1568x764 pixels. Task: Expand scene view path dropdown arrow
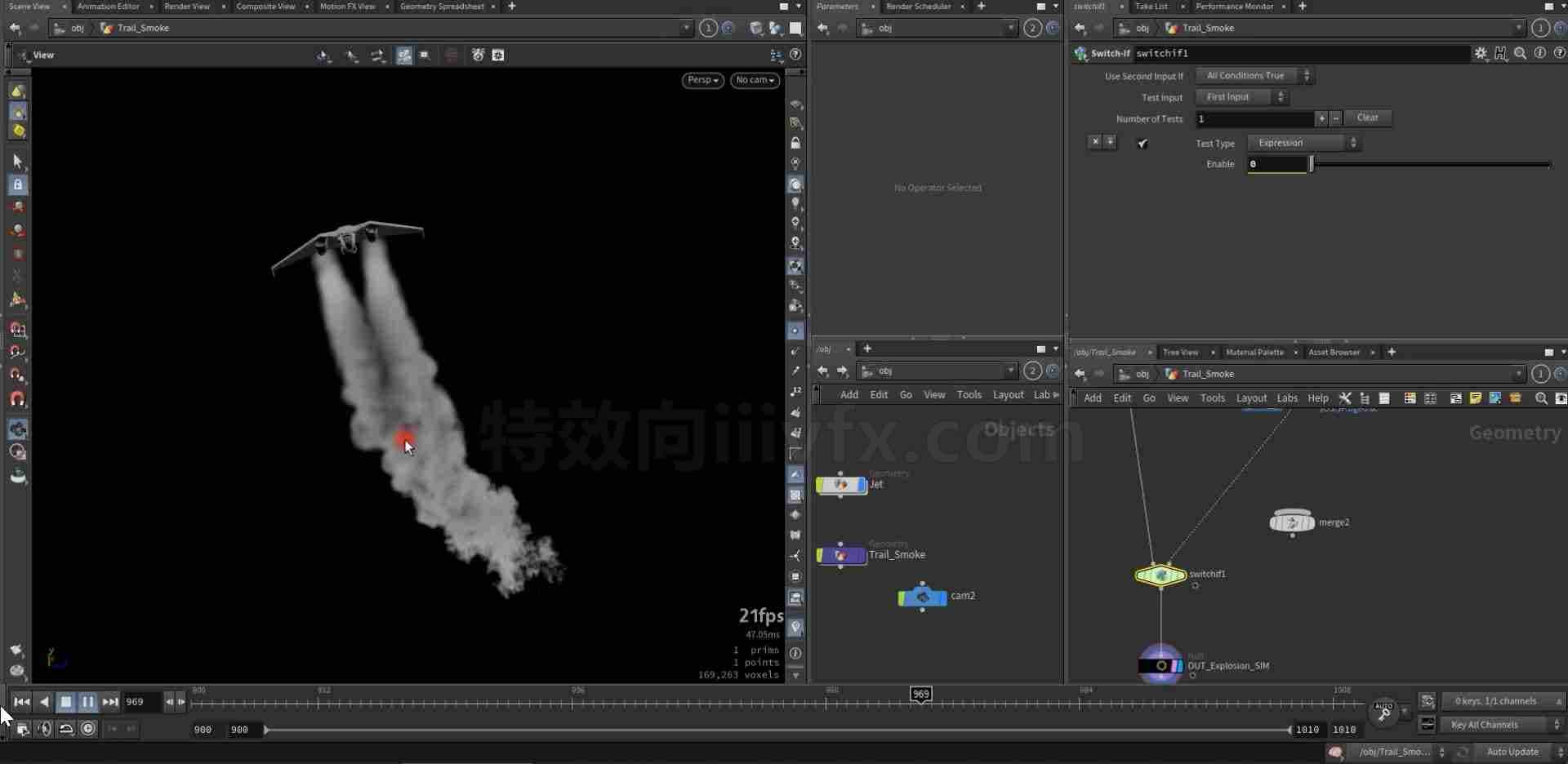click(x=685, y=28)
